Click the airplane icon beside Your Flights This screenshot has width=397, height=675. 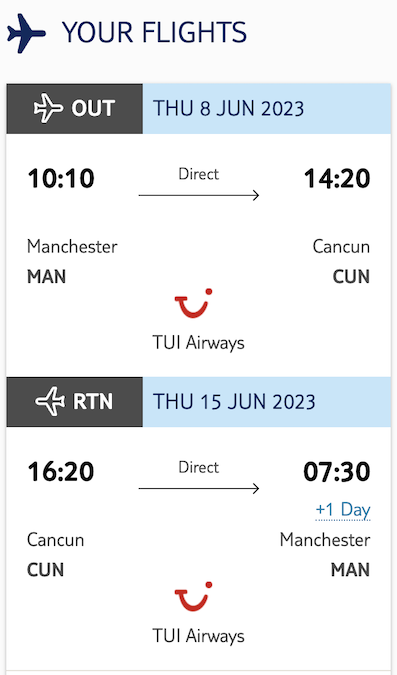tap(26, 34)
